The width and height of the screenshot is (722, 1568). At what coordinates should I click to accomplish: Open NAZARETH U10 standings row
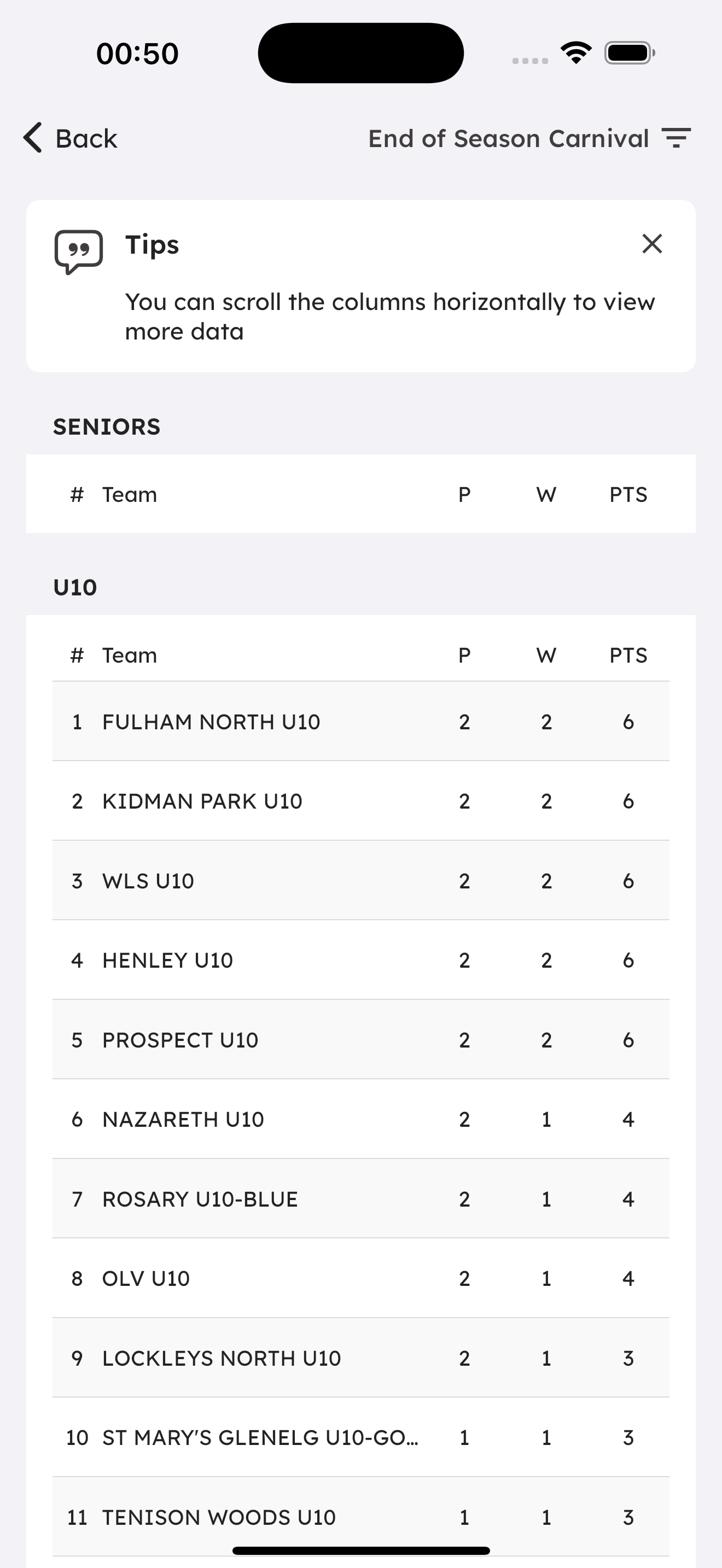click(361, 1119)
